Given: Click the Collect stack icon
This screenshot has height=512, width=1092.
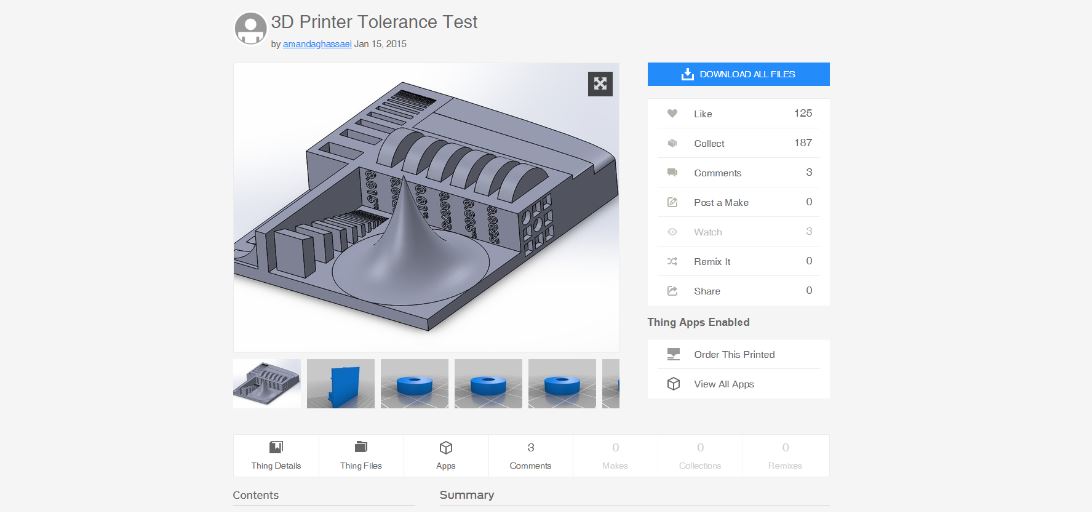Looking at the screenshot, I should pos(672,143).
